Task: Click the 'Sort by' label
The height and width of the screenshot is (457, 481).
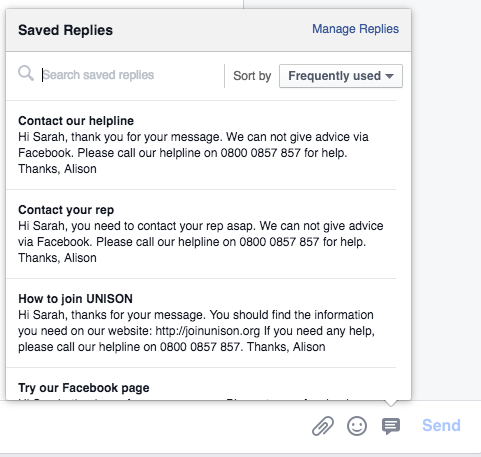Action: tap(252, 76)
